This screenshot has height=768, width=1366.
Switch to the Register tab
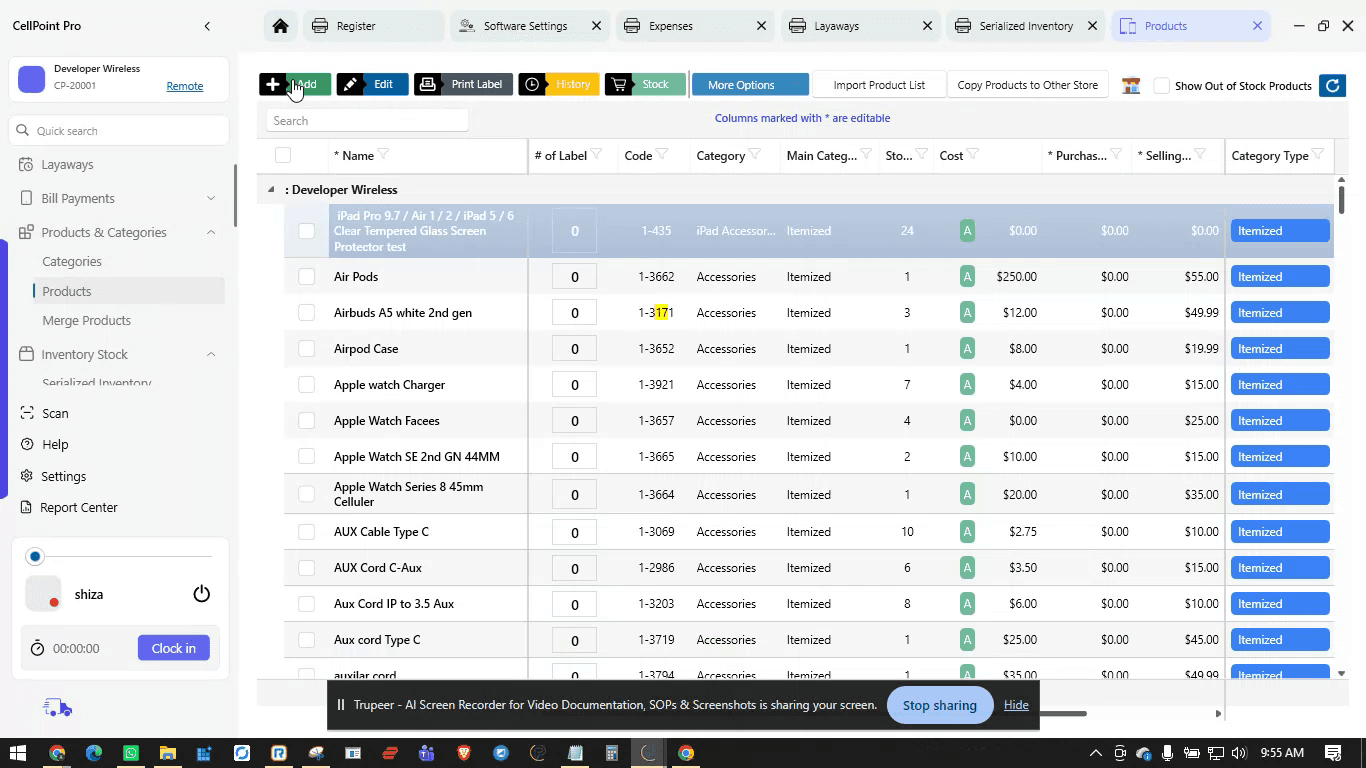(x=372, y=26)
